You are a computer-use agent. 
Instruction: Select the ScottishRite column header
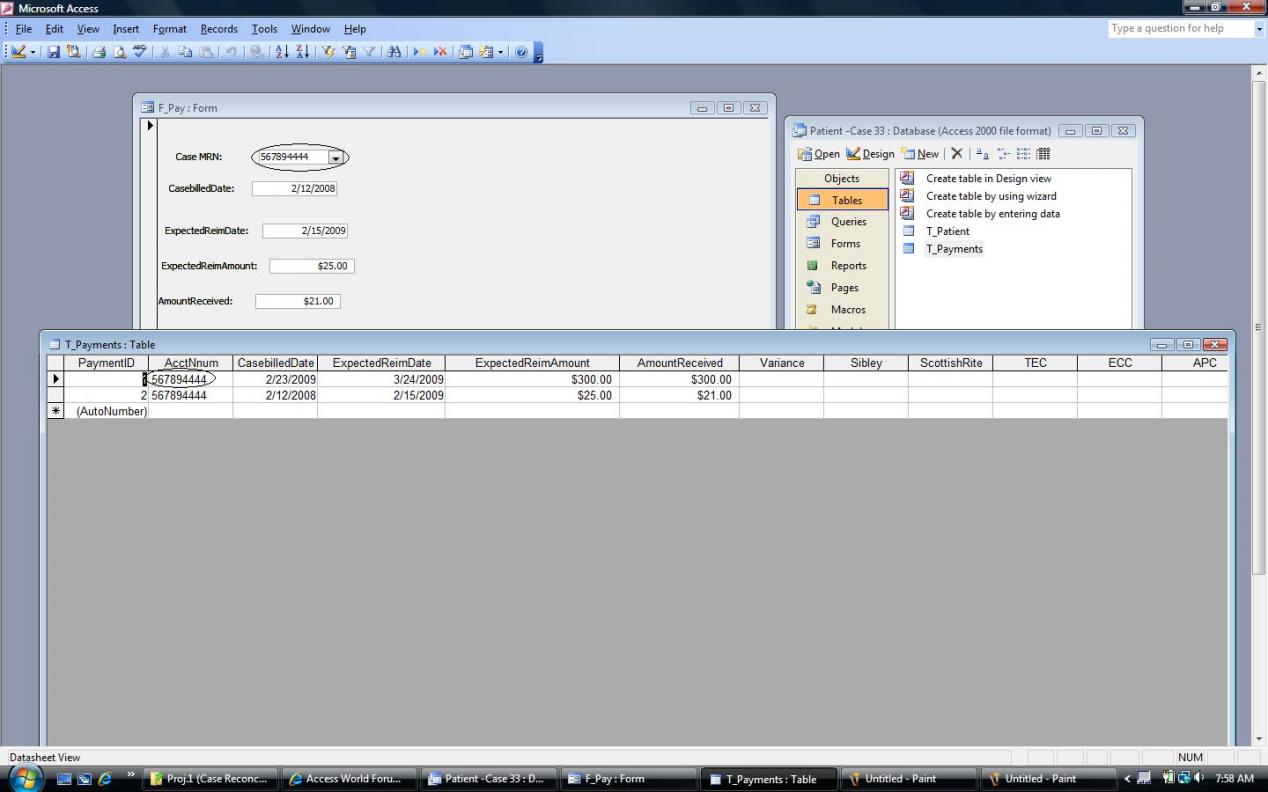[951, 363]
